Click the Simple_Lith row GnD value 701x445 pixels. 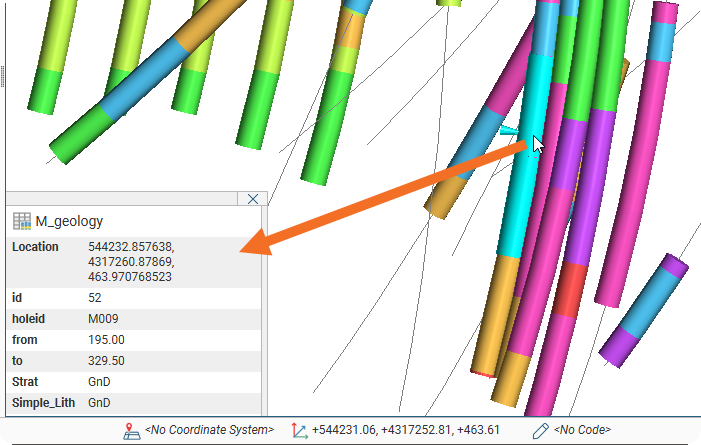99,403
